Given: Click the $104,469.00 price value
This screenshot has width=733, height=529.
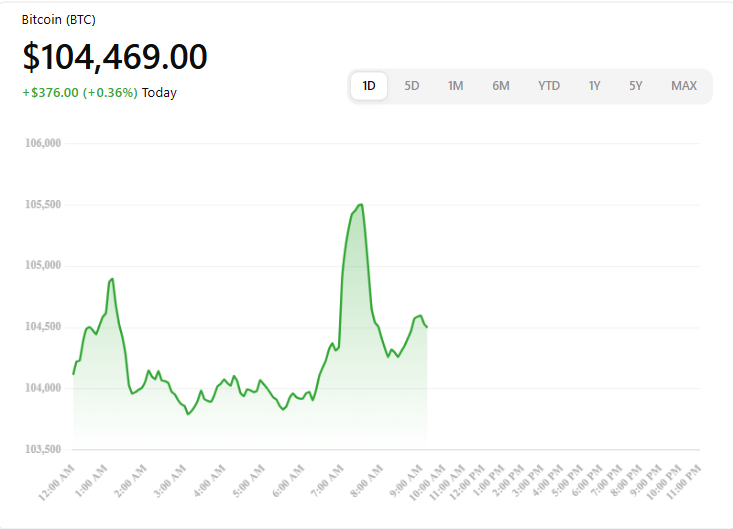Looking at the screenshot, I should (x=115, y=57).
